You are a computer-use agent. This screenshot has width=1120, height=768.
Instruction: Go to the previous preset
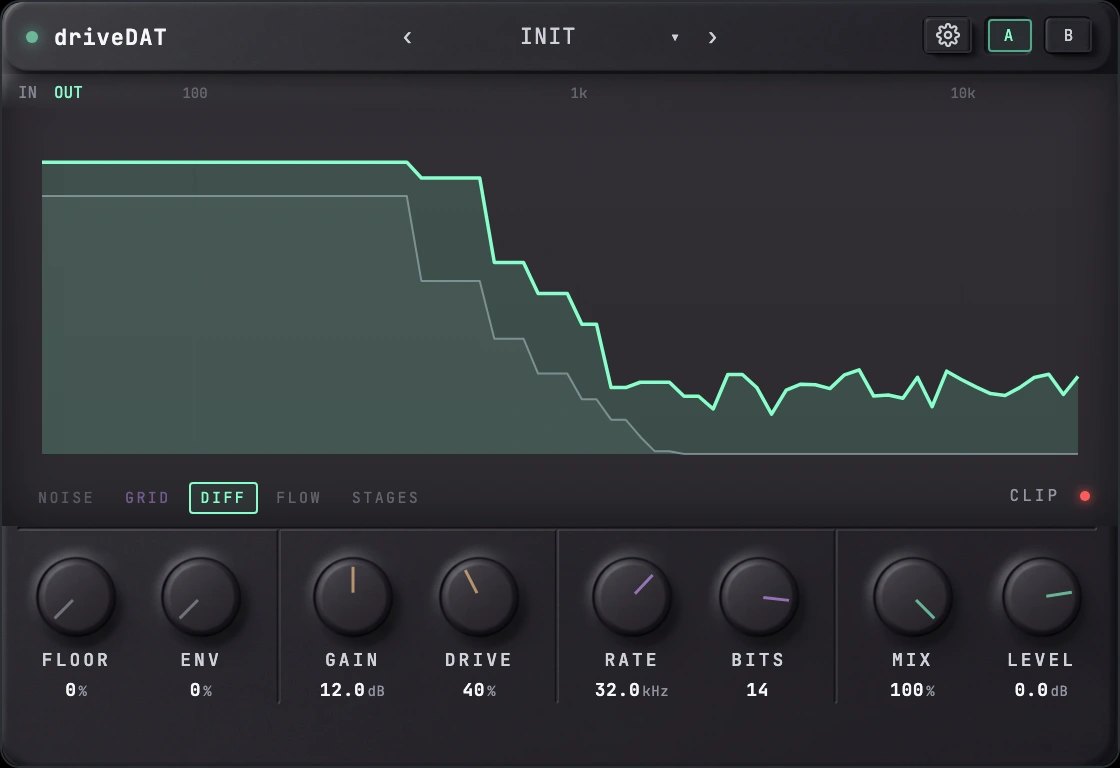407,37
